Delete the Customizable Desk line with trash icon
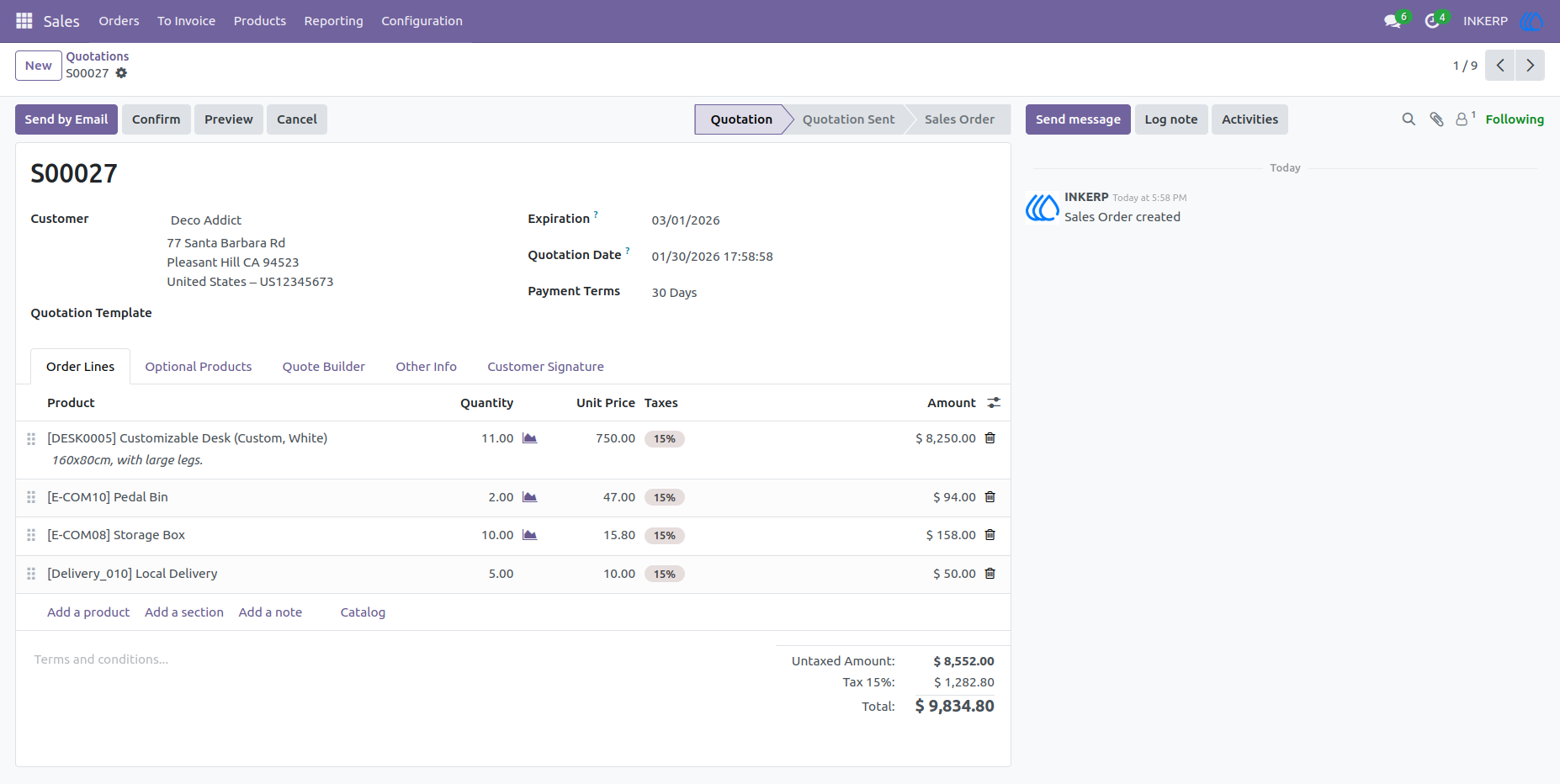This screenshot has height=784, width=1560. tap(990, 438)
